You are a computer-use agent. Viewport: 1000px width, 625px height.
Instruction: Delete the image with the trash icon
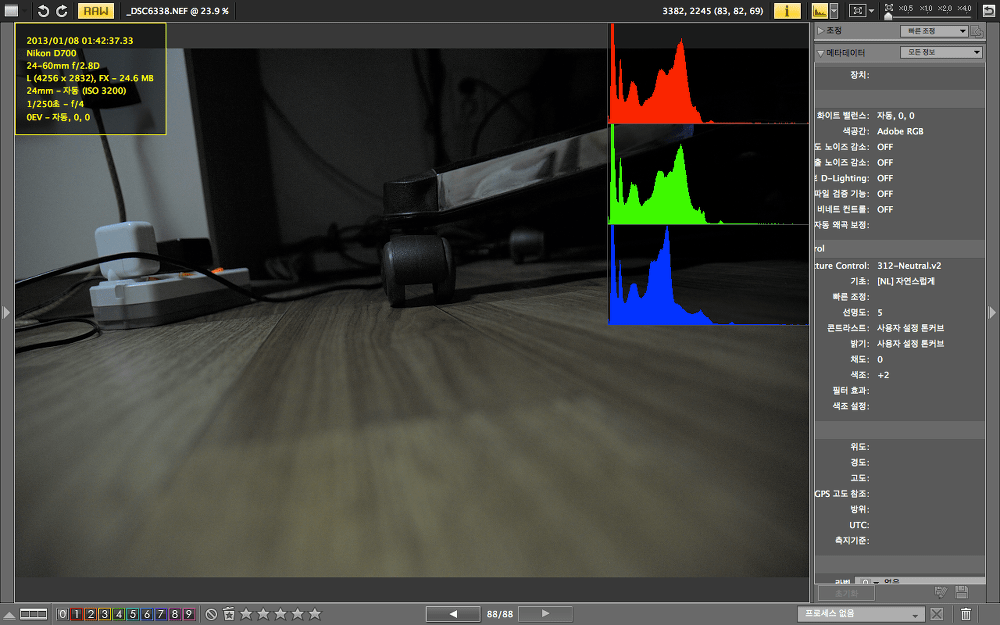[966, 614]
